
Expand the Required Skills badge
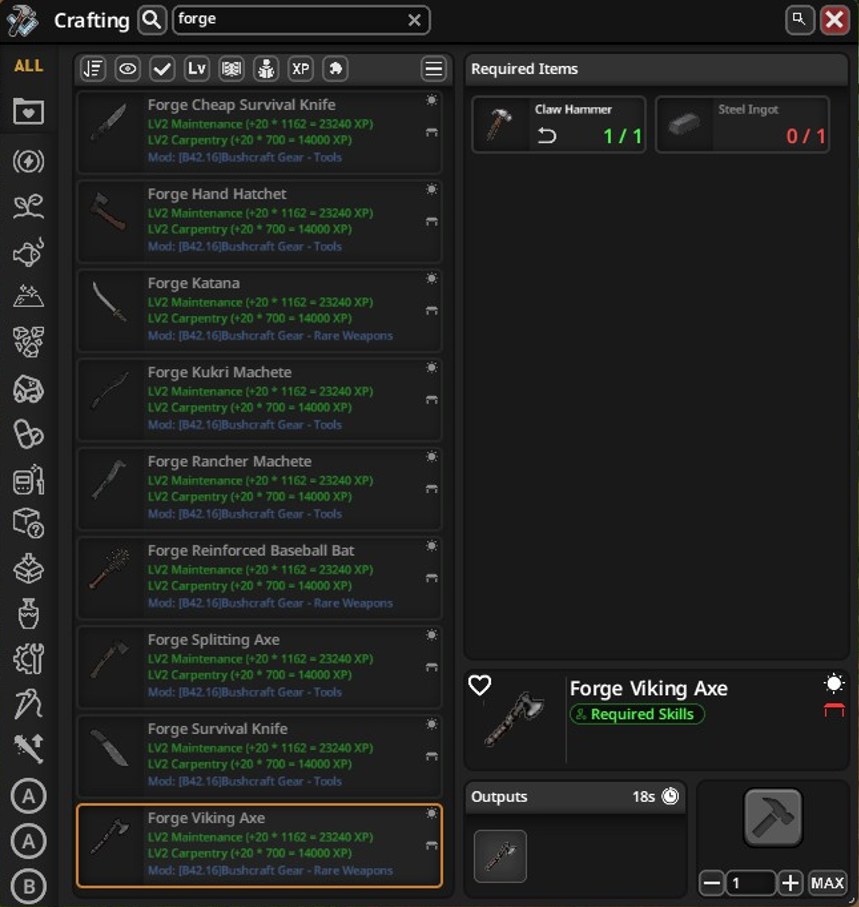[x=637, y=714]
